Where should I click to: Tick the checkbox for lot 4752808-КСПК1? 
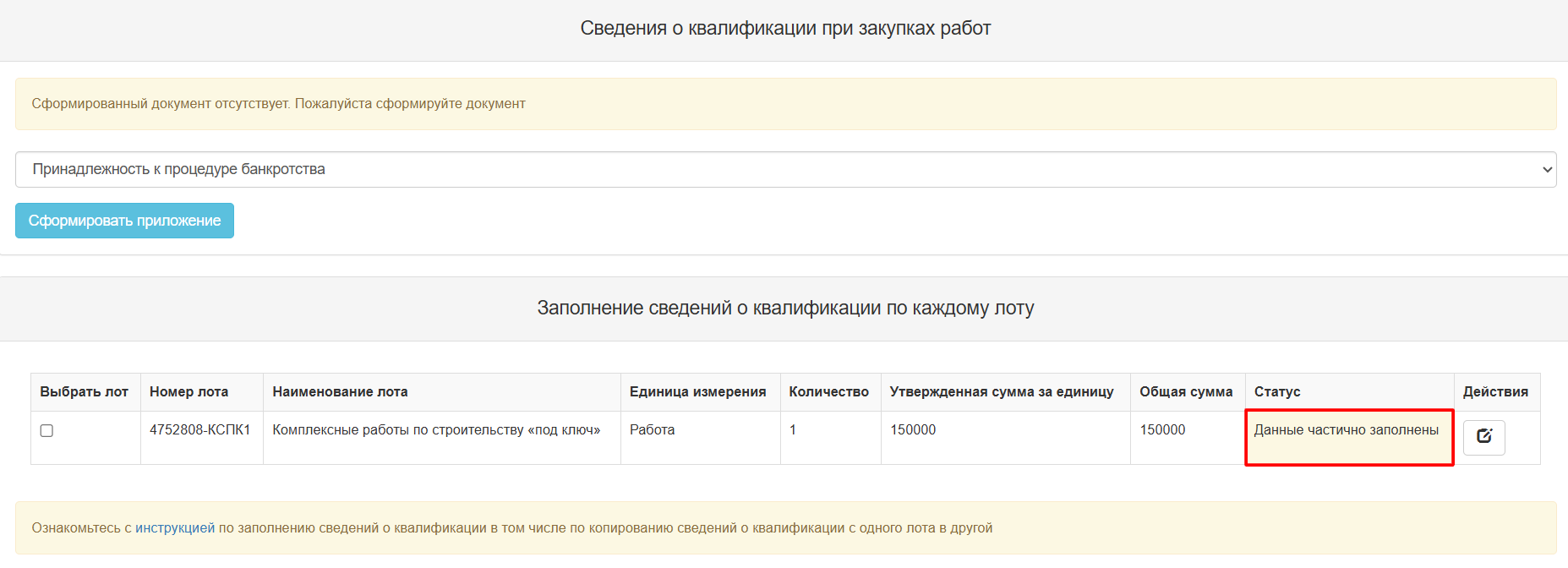47,431
